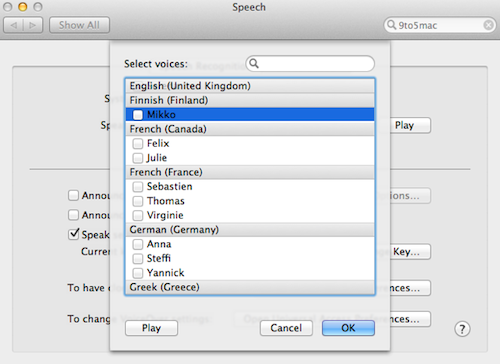Select the Sebastien voice checkbox

(138, 187)
